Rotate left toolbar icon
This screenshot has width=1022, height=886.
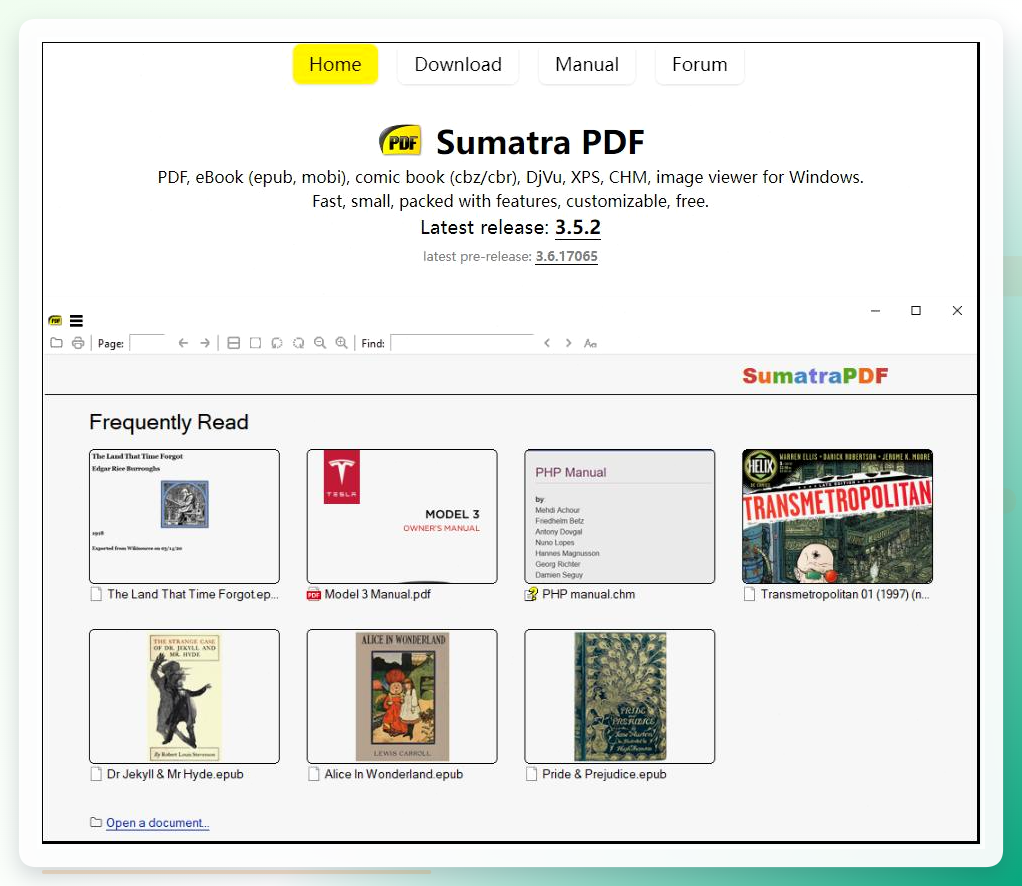(277, 343)
